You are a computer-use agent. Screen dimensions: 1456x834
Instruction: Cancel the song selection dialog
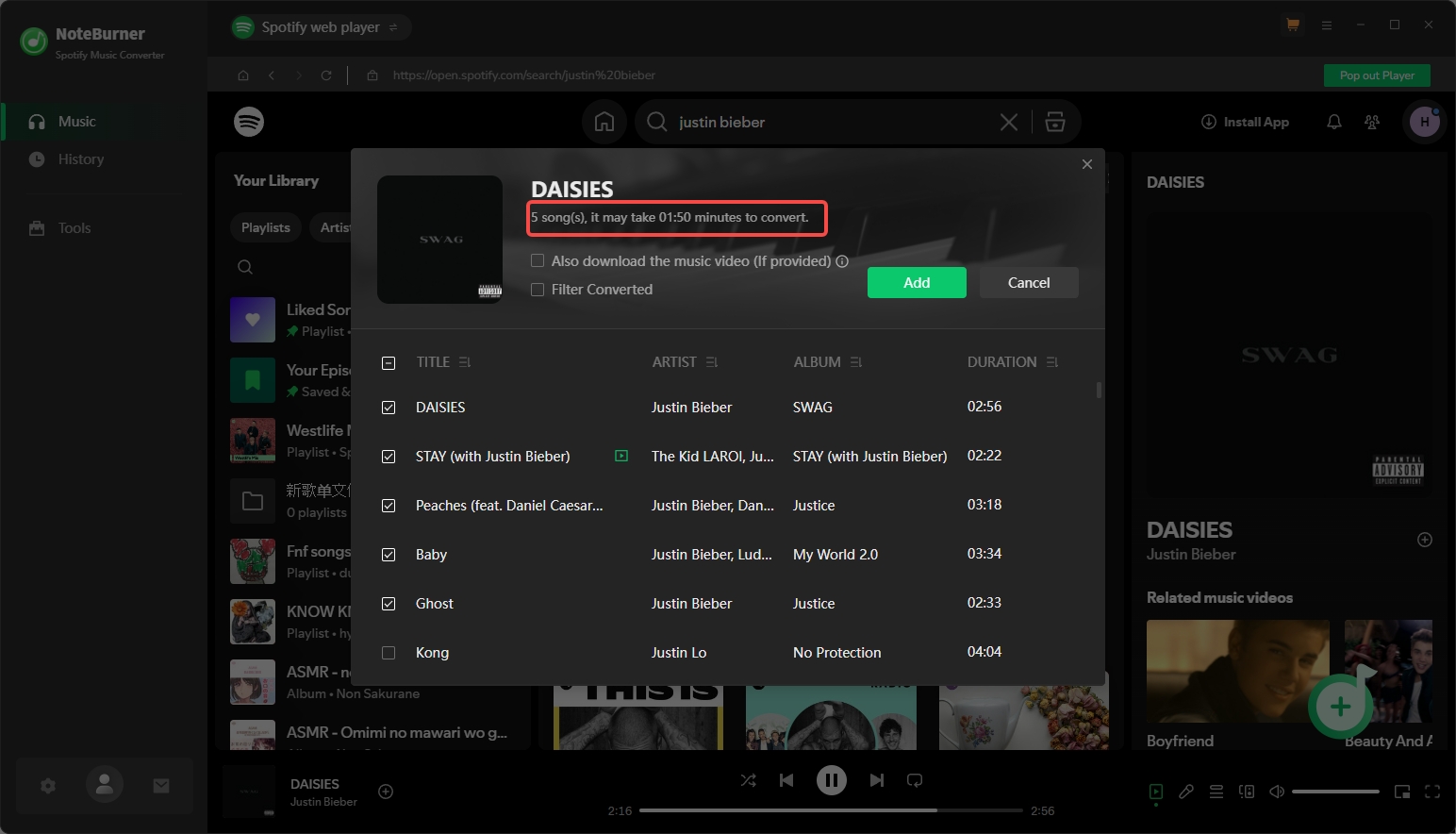coord(1029,283)
